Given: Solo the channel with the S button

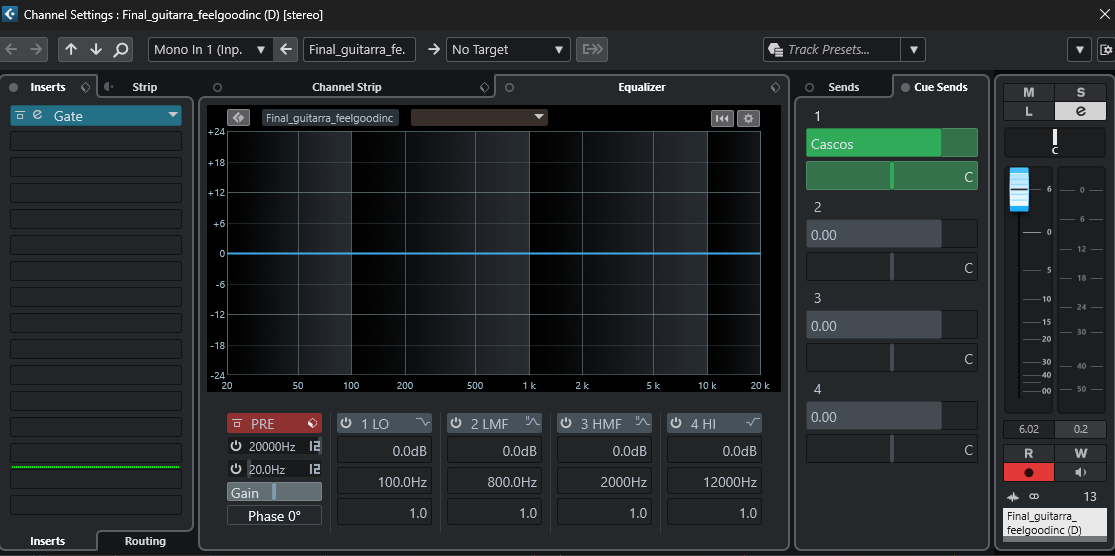Looking at the screenshot, I should point(1080,92).
